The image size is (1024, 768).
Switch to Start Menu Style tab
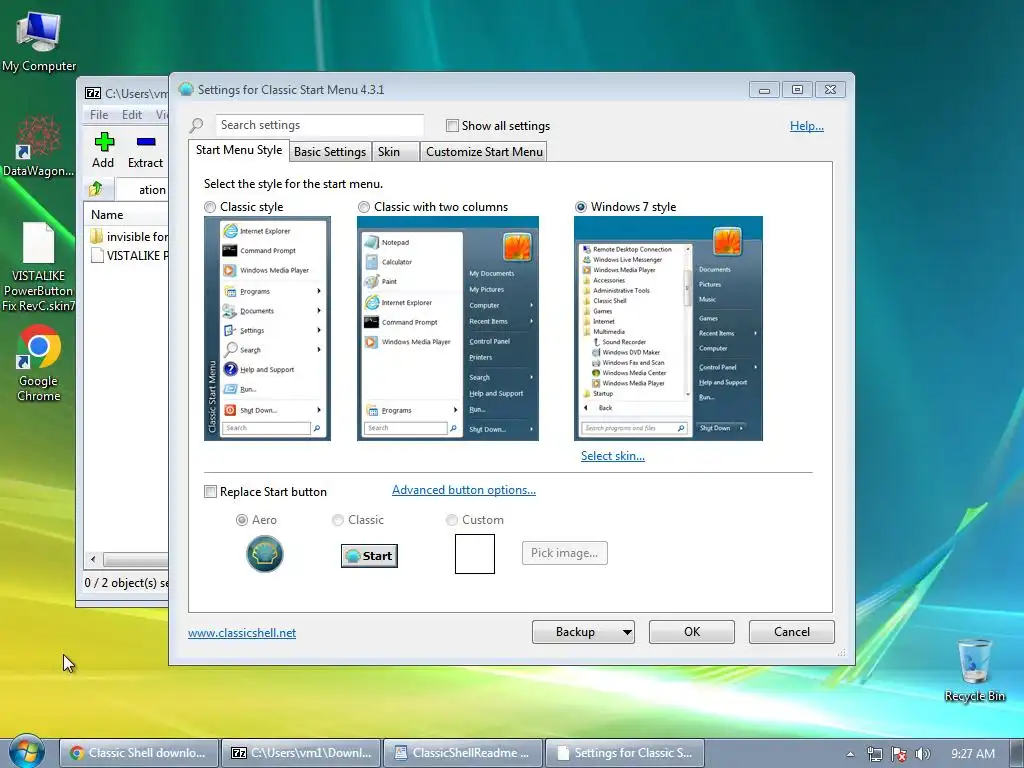(239, 150)
